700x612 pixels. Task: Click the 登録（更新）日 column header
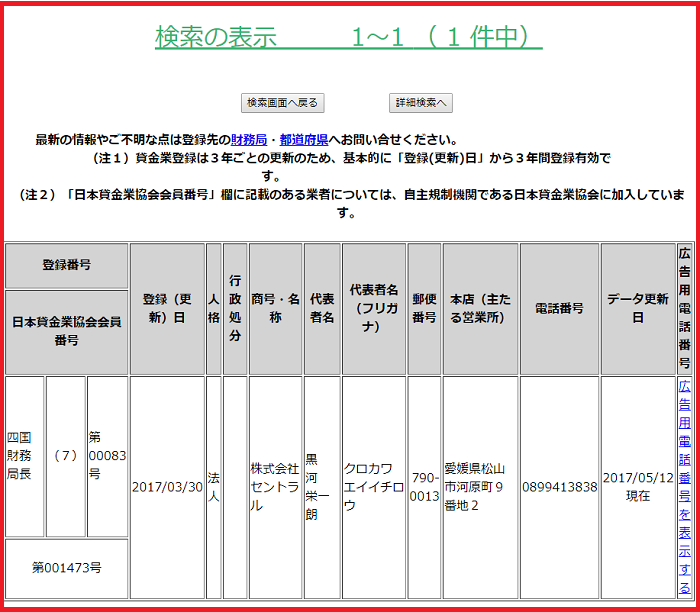pos(167,308)
